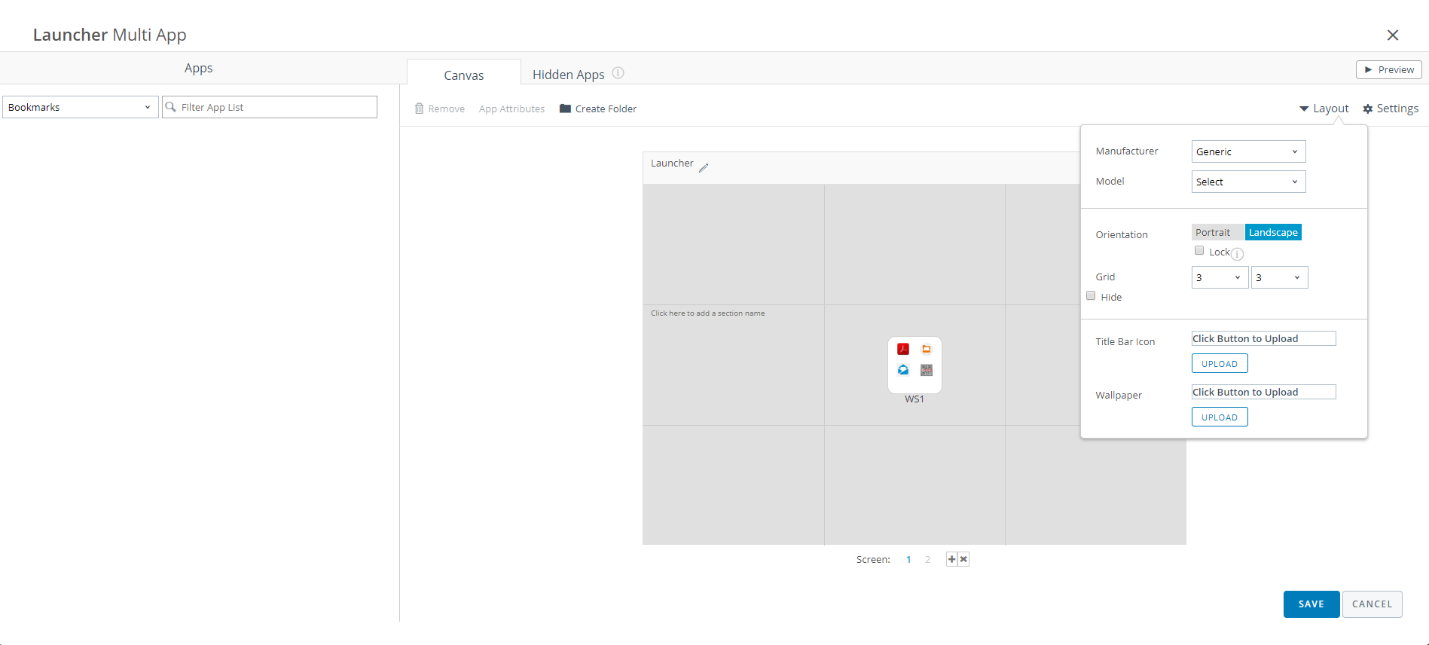Click the Launcher title text on canvas
The width and height of the screenshot is (1429, 645).
pyautogui.click(x=672, y=163)
